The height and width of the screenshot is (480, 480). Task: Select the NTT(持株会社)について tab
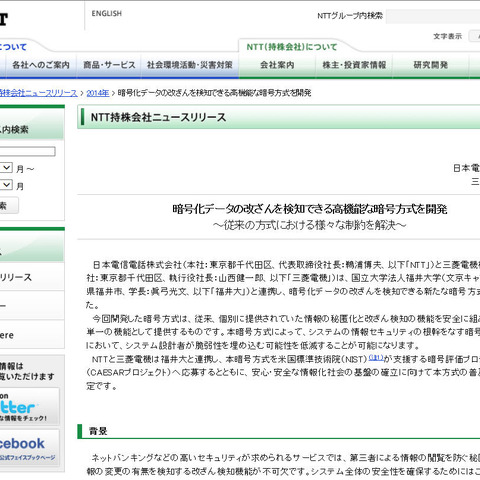coord(292,47)
